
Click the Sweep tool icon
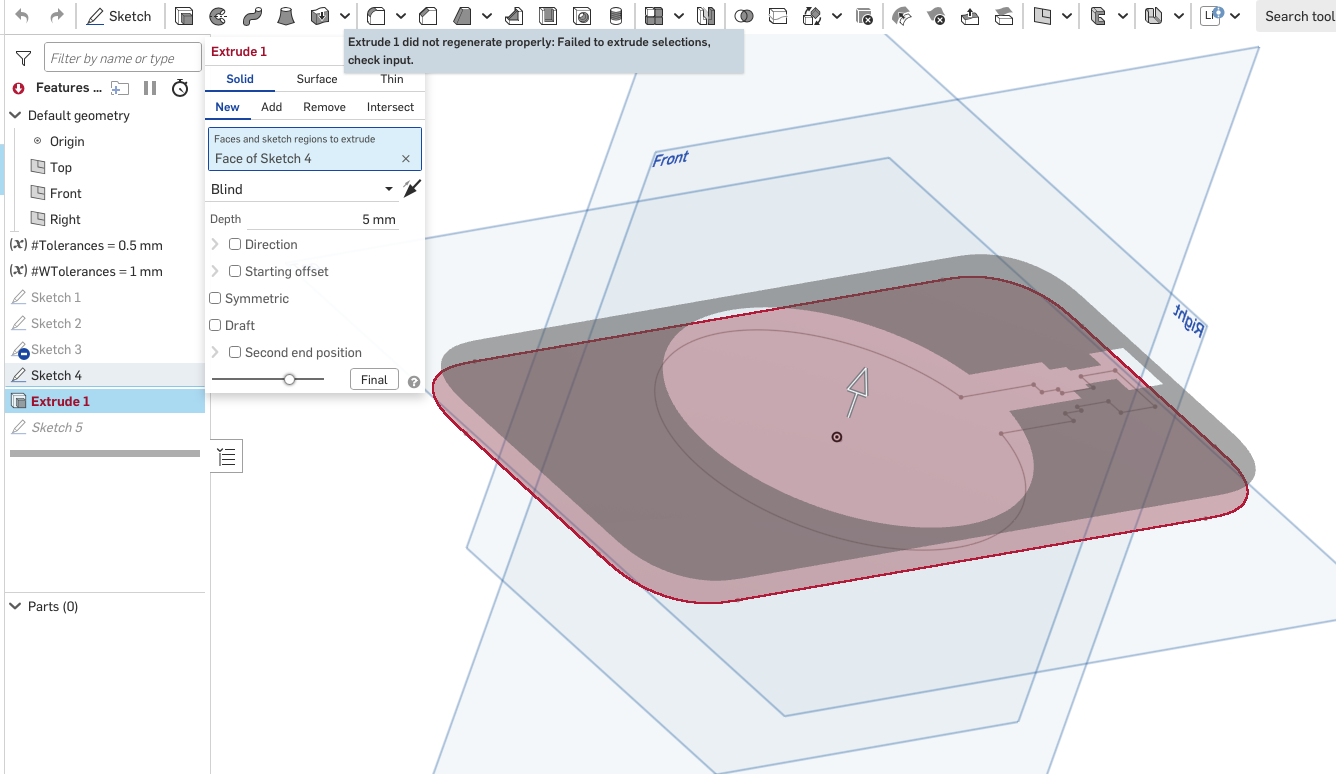[252, 16]
